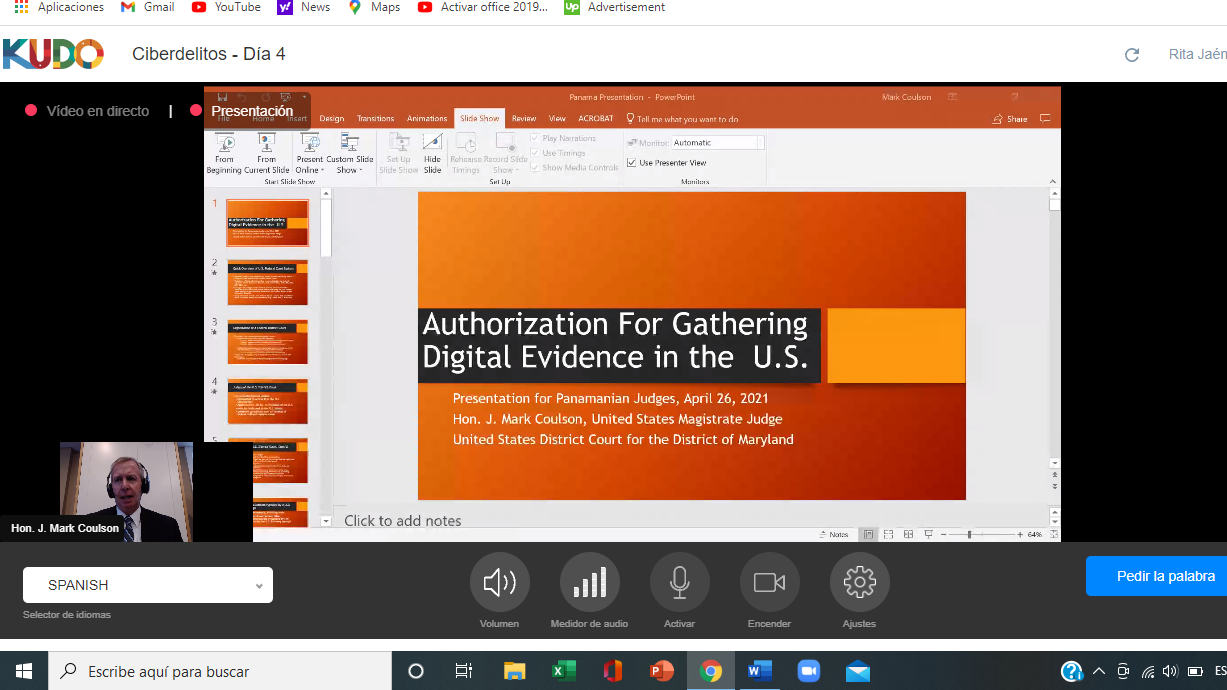
Task: Open the Windows Start menu
Action: pos(24,671)
